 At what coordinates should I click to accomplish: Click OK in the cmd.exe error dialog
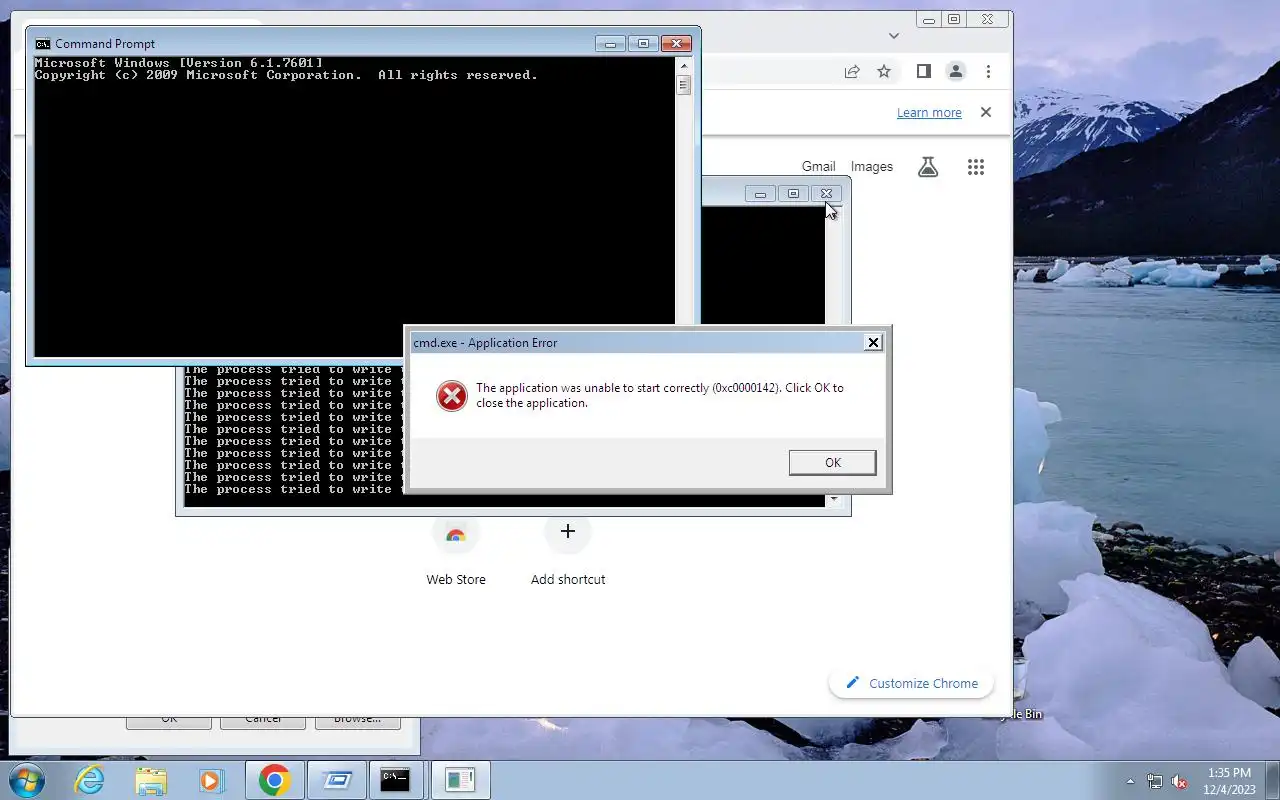click(x=832, y=462)
